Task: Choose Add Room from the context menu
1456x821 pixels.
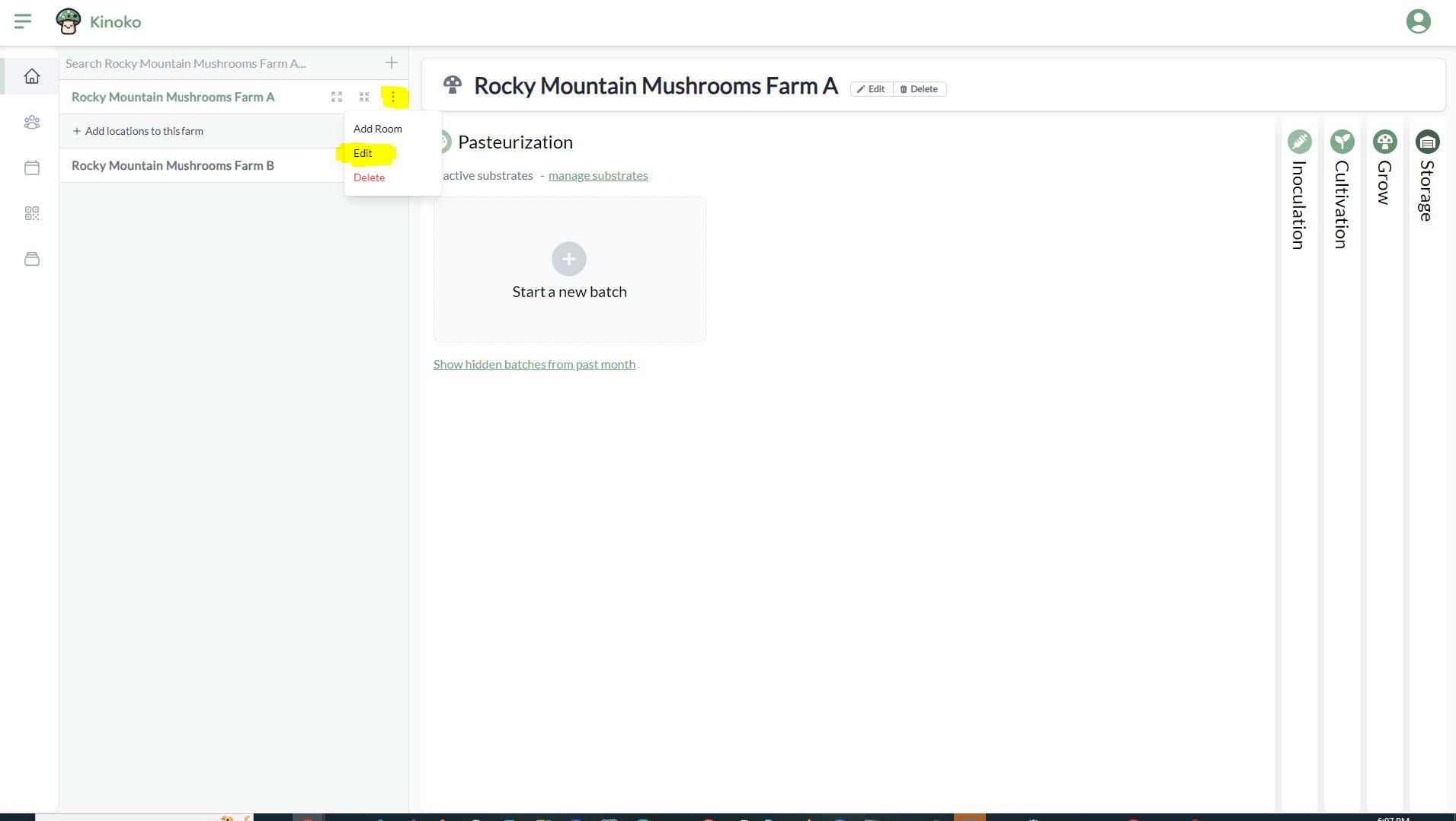Action: pos(378,129)
